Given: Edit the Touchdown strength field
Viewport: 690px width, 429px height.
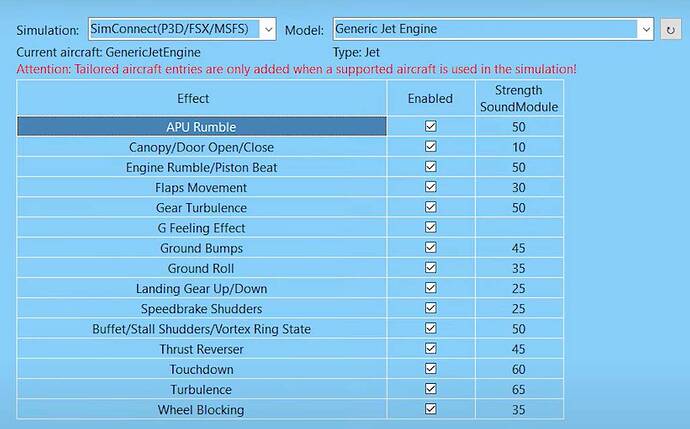Looking at the screenshot, I should tap(518, 369).
